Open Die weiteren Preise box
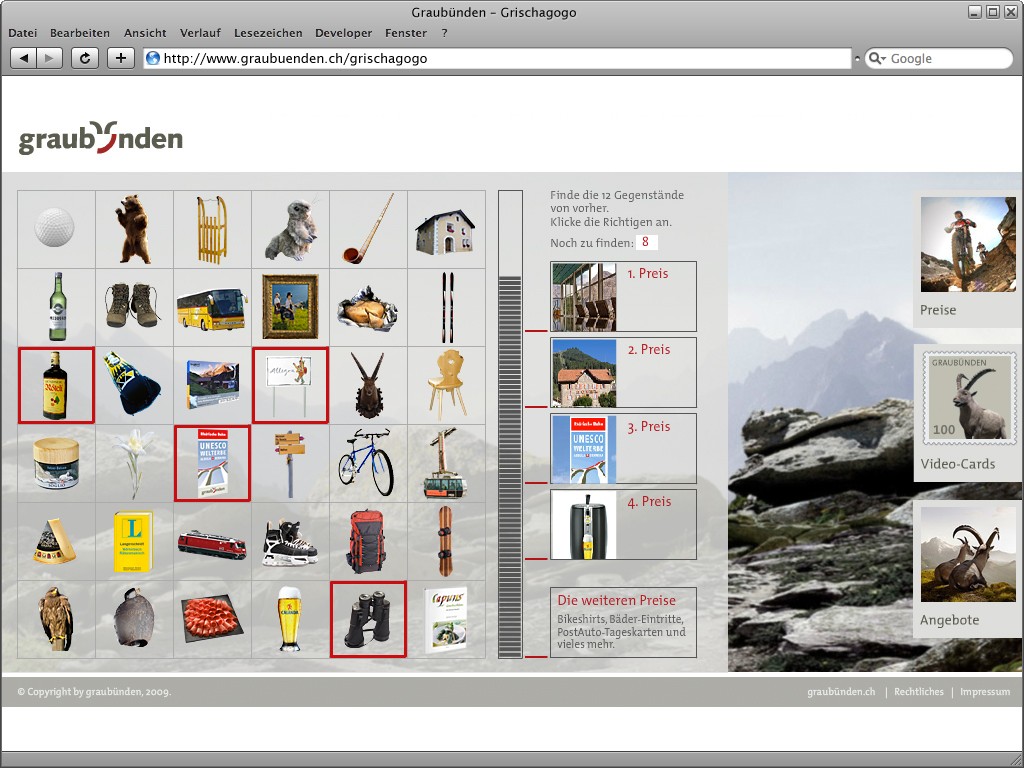The width and height of the screenshot is (1024, 768). pyautogui.click(x=623, y=622)
